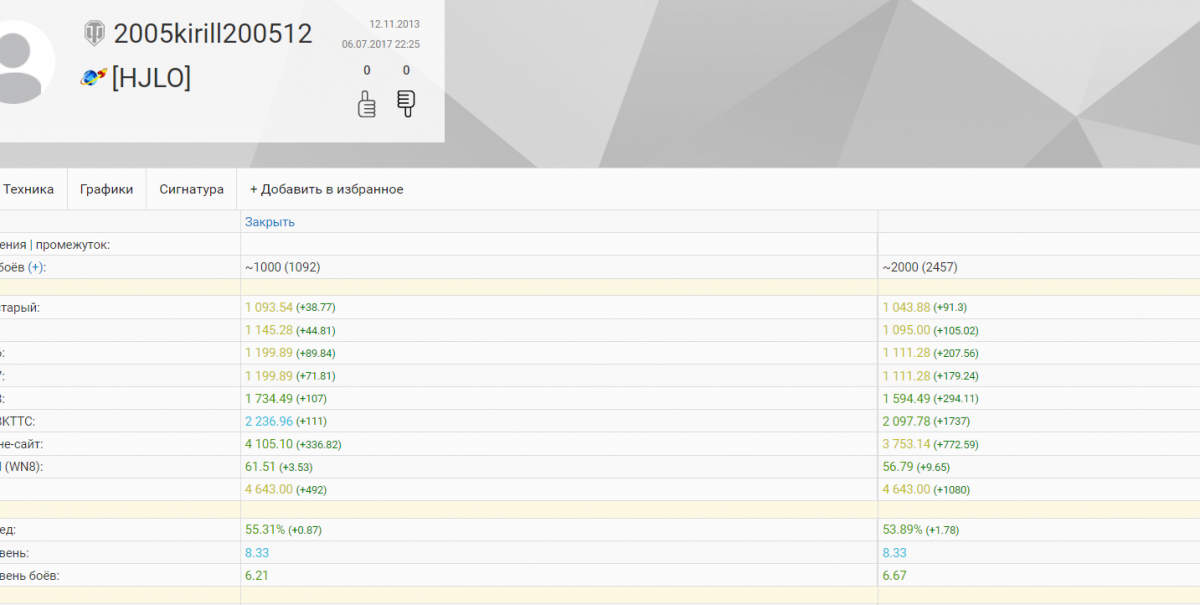Click the player avatar picture
1200x605 pixels.
click(x=20, y=62)
